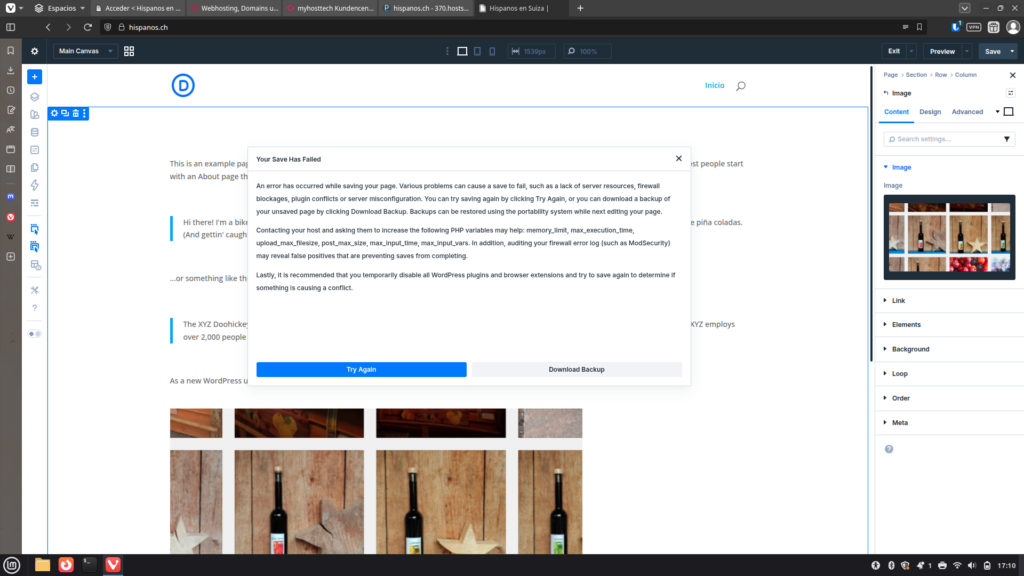Click the duplicate section icon
Image resolution: width=1024 pixels, height=576 pixels.
(x=65, y=113)
